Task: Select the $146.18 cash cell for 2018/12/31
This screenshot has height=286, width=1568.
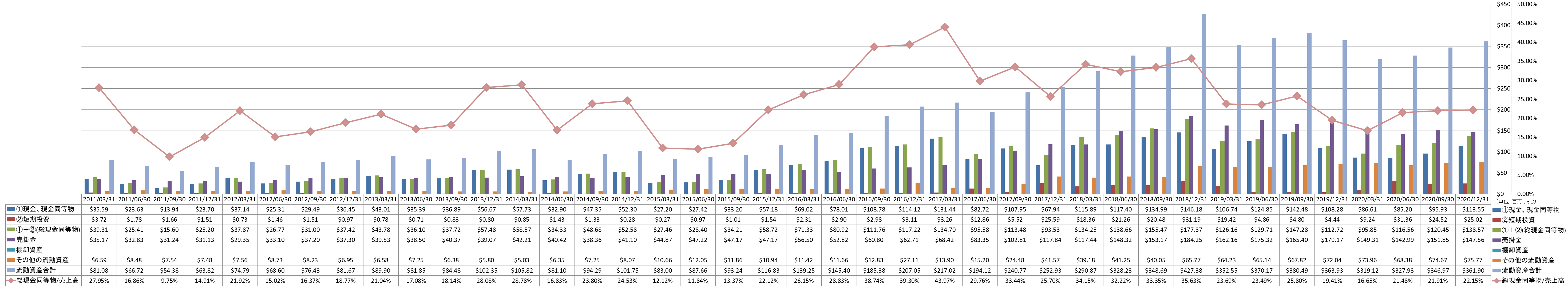Action: [x=1191, y=209]
